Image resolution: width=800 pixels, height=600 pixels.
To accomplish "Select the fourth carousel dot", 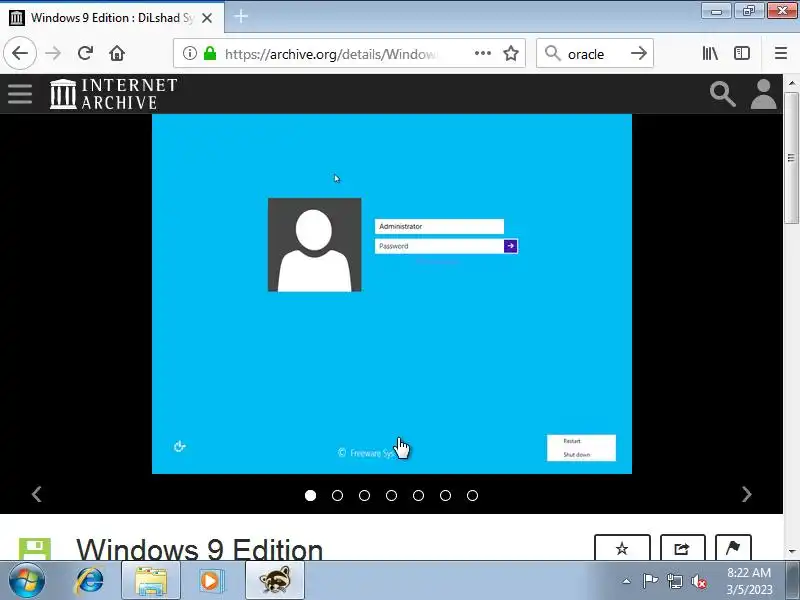I will click(391, 495).
